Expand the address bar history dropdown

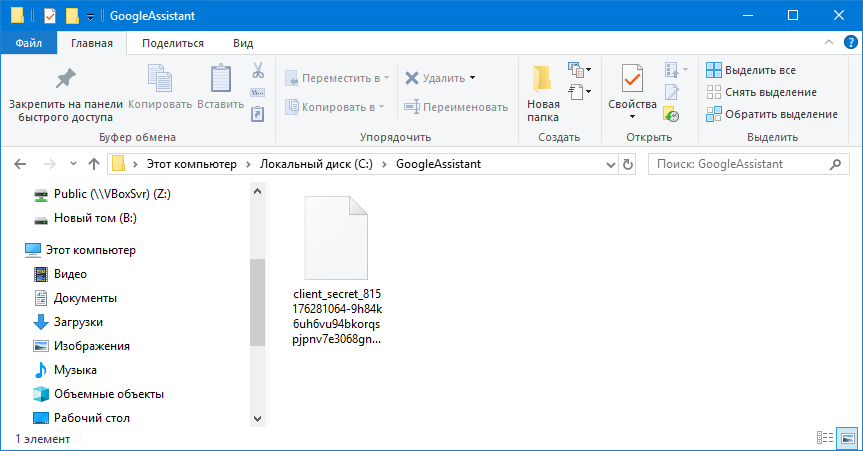click(x=610, y=164)
